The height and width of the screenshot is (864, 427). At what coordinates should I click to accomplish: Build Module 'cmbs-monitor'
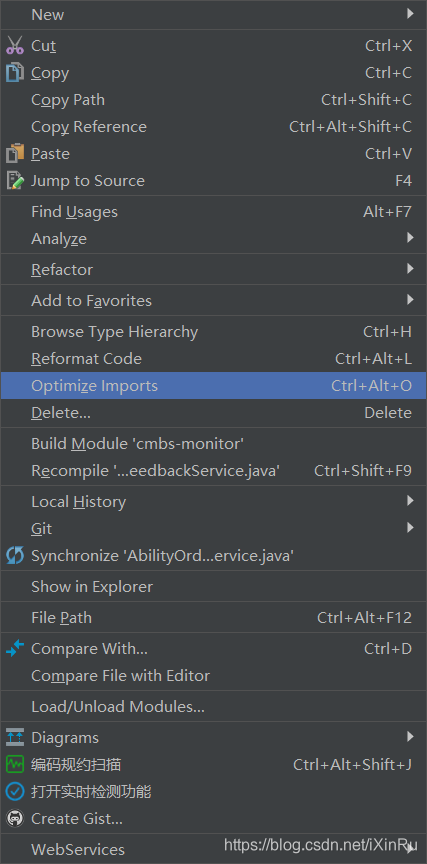(213, 444)
